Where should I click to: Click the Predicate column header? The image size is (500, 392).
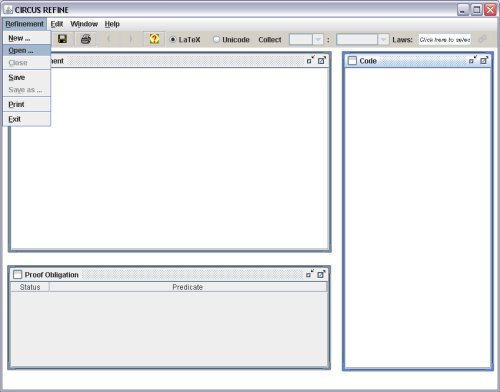coord(188,287)
